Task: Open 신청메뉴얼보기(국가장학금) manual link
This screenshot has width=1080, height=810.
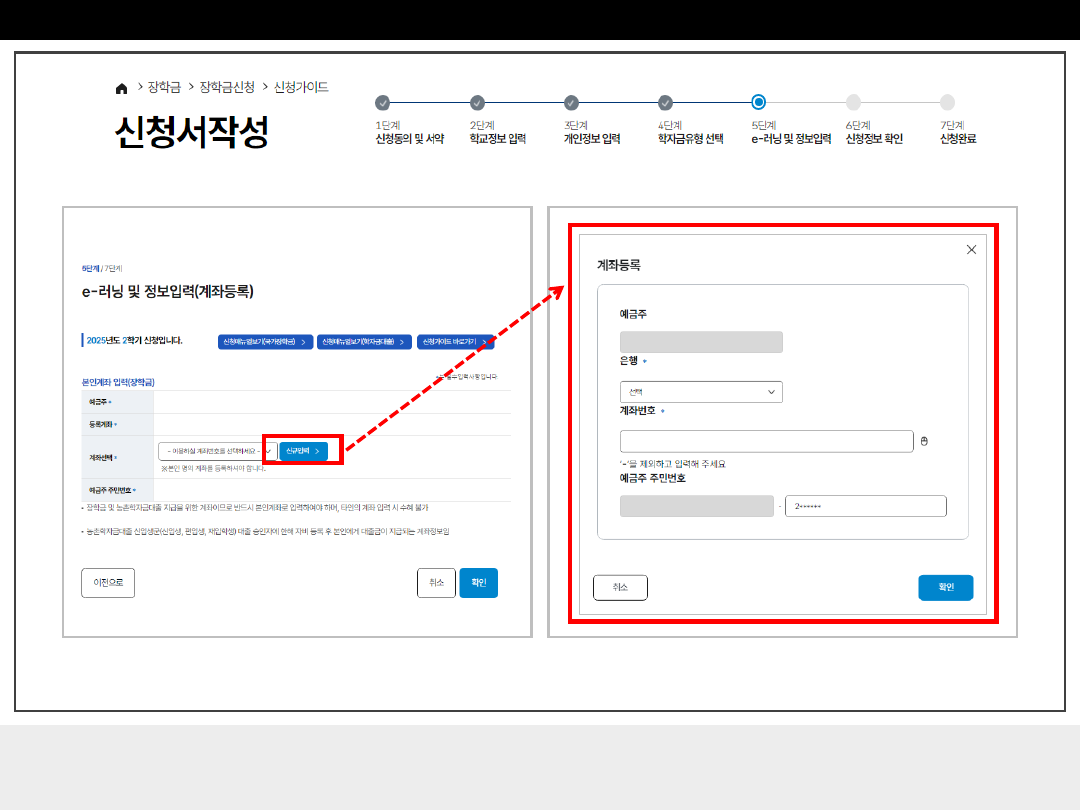Action: 265,342
